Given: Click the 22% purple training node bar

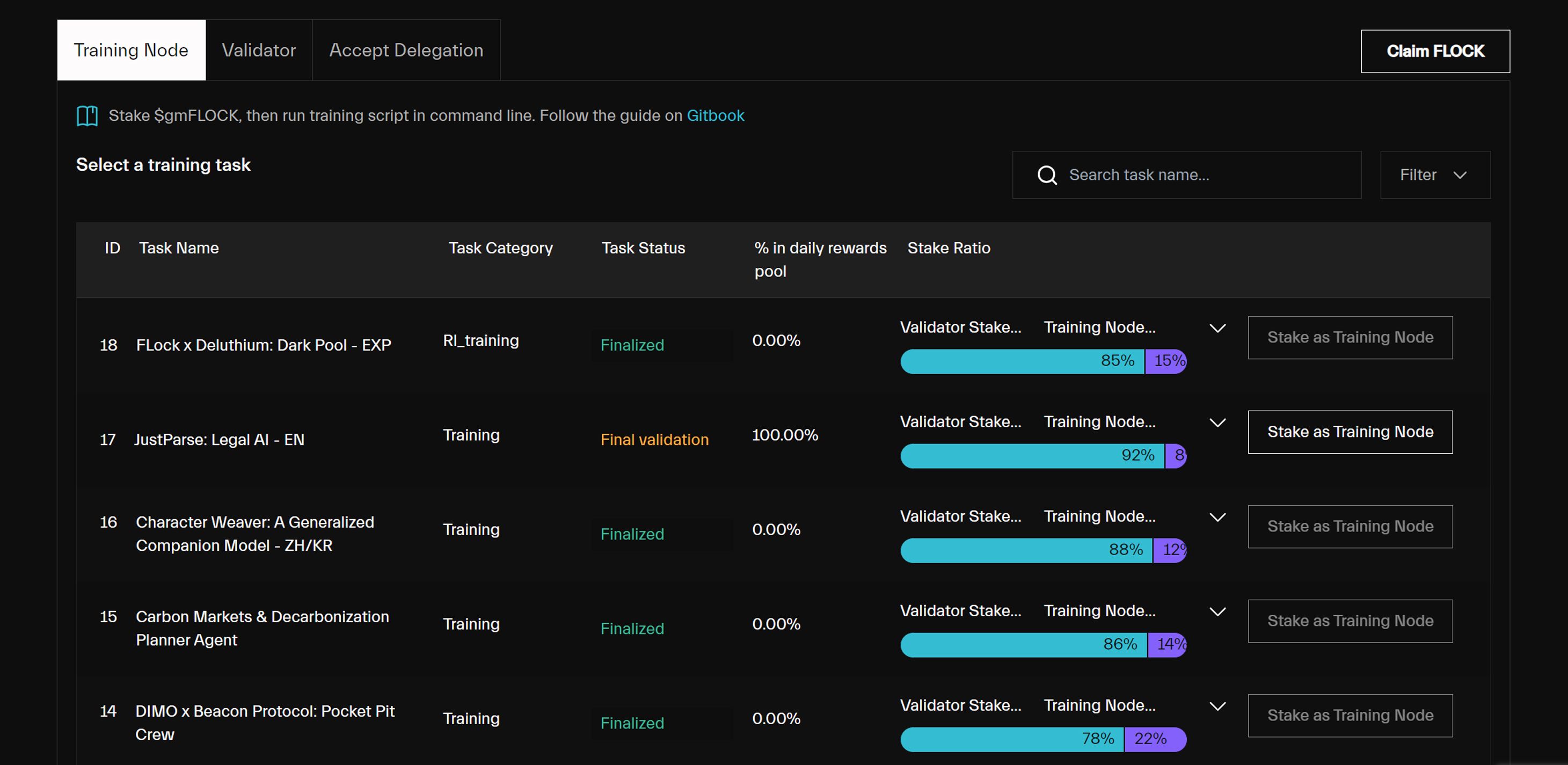Looking at the screenshot, I should click(x=1155, y=739).
